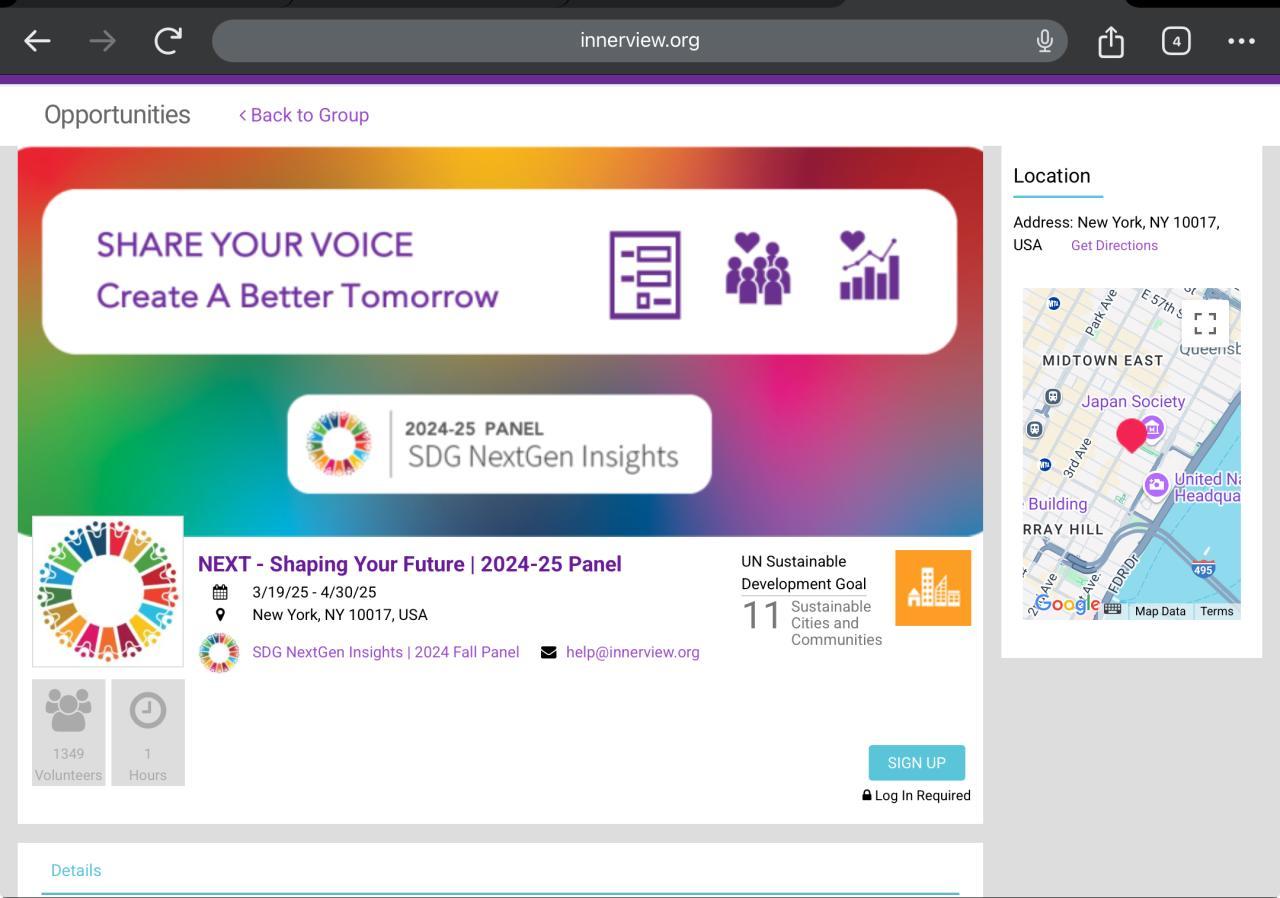
Task: Click the Location panel heading
Action: (x=1052, y=176)
